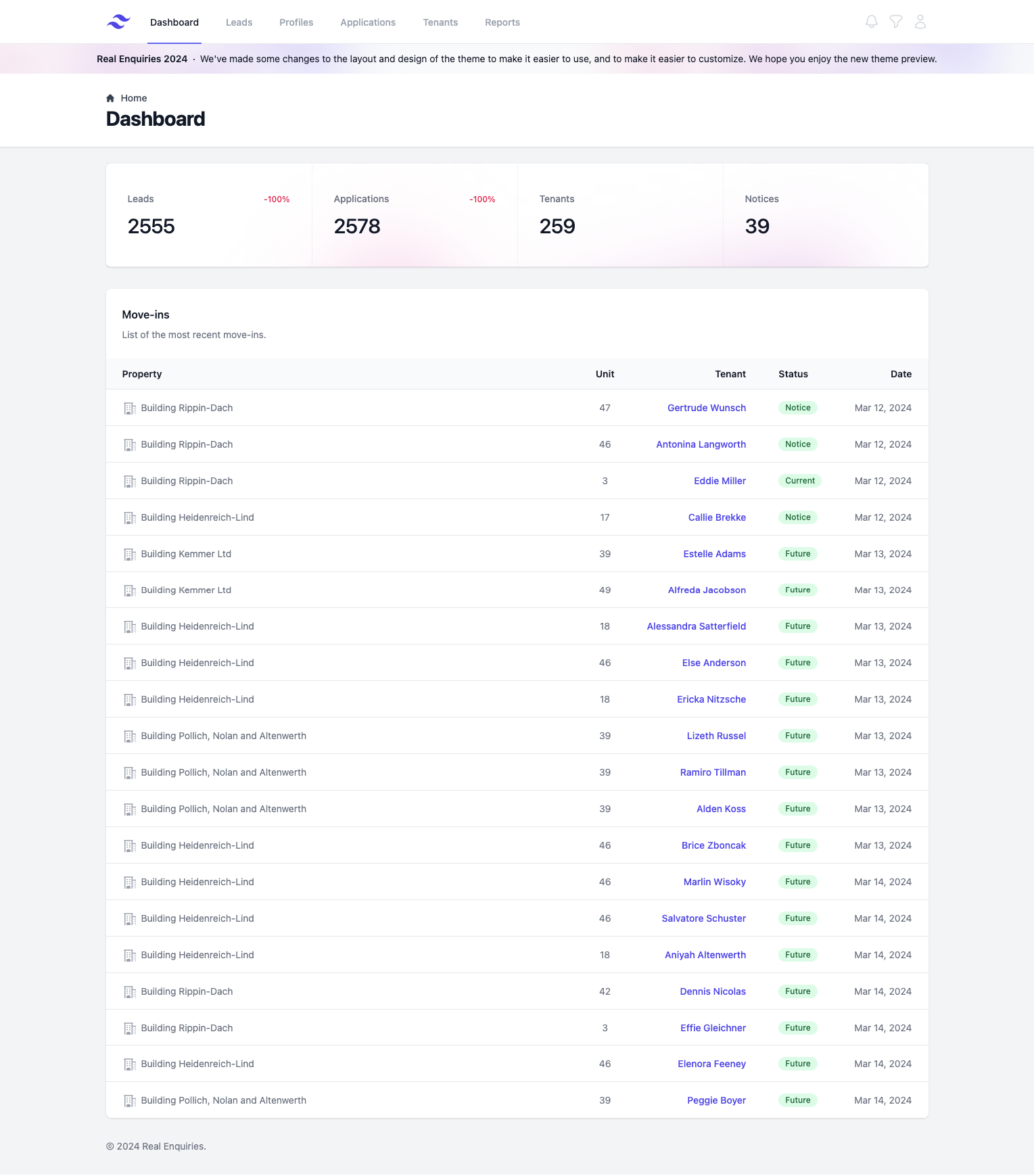
Task: Click the Home breadcrumb house icon
Action: tap(110, 98)
